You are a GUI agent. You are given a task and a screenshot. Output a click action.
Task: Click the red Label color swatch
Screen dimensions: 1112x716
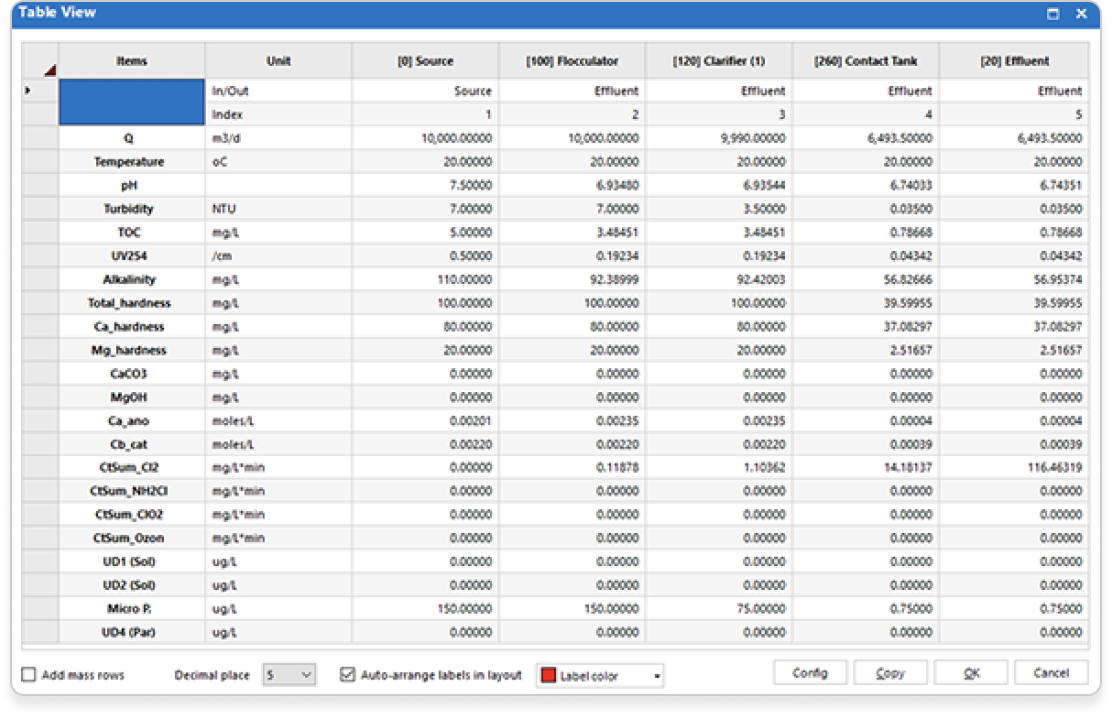(x=548, y=676)
